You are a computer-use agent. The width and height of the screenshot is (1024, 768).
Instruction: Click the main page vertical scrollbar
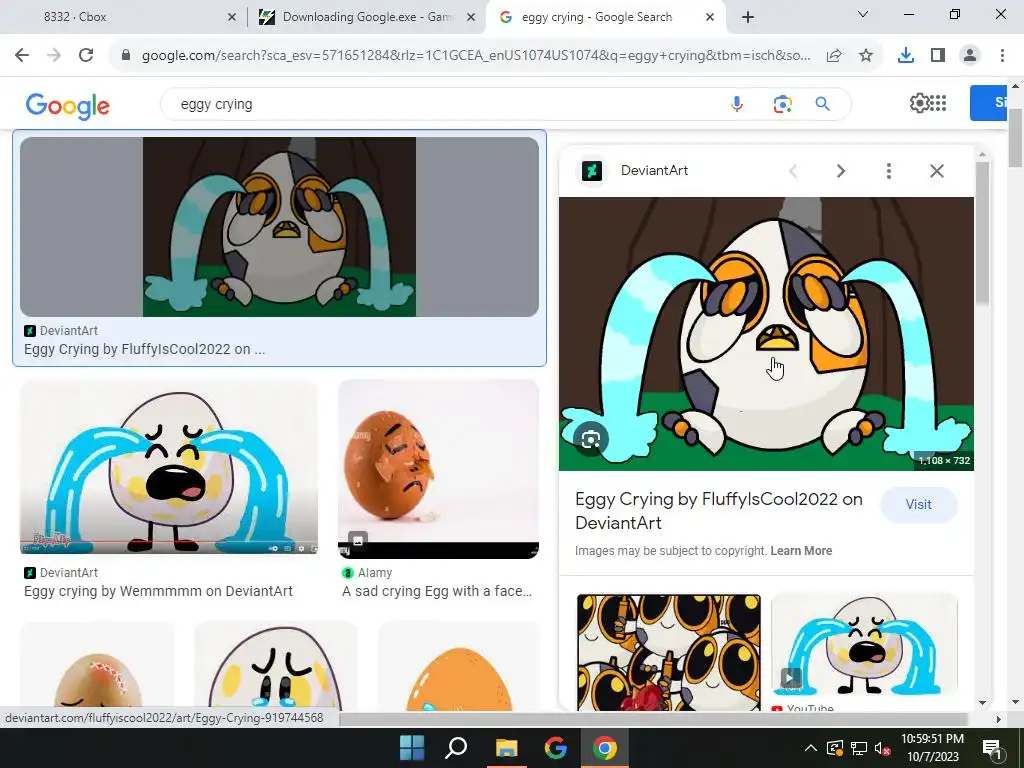[x=1016, y=139]
